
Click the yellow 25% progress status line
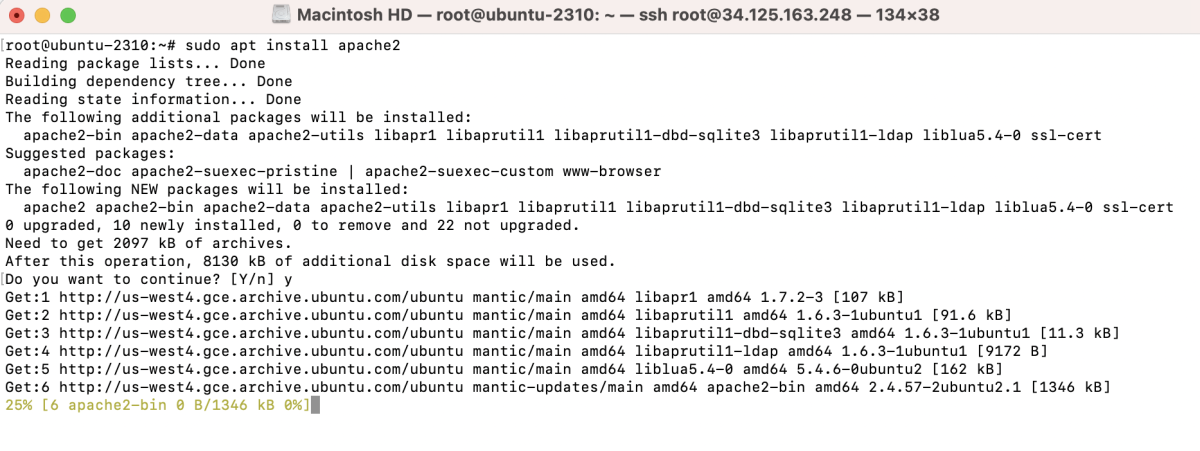click(157, 404)
